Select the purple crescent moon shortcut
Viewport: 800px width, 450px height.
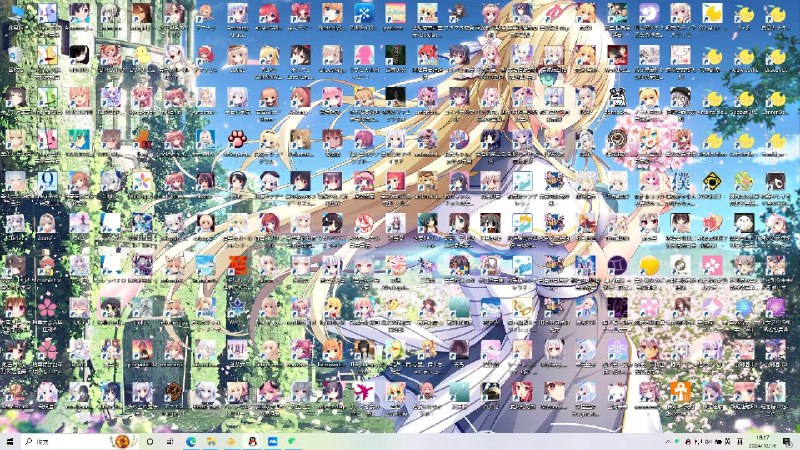649,14
